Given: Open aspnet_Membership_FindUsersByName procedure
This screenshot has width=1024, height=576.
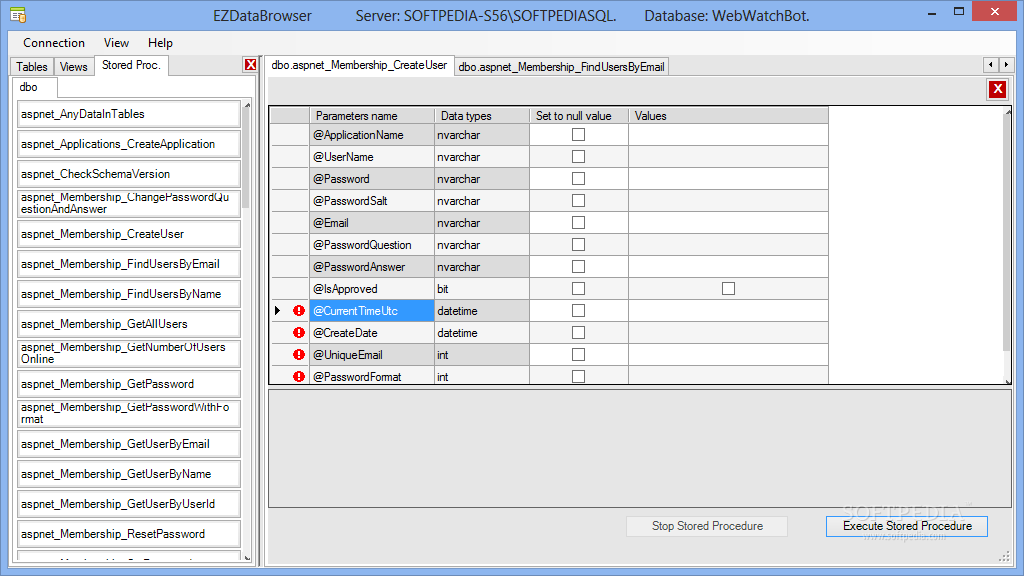Looking at the screenshot, I should (x=129, y=295).
